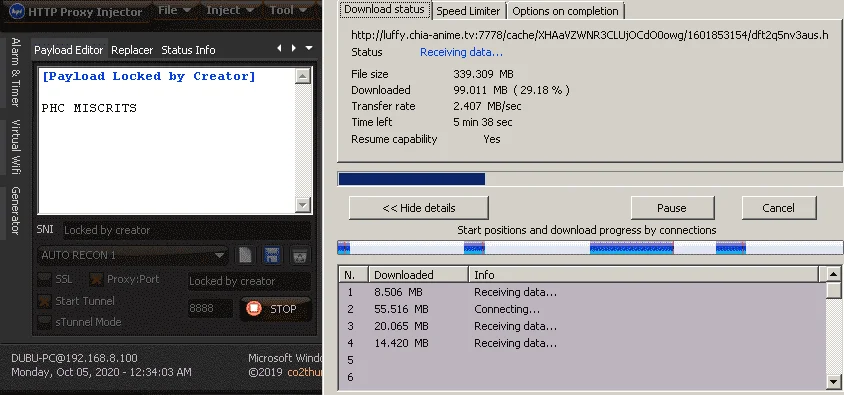The image size is (844, 395).
Task: Toggle the SSL checkbox
Action: tap(44, 279)
